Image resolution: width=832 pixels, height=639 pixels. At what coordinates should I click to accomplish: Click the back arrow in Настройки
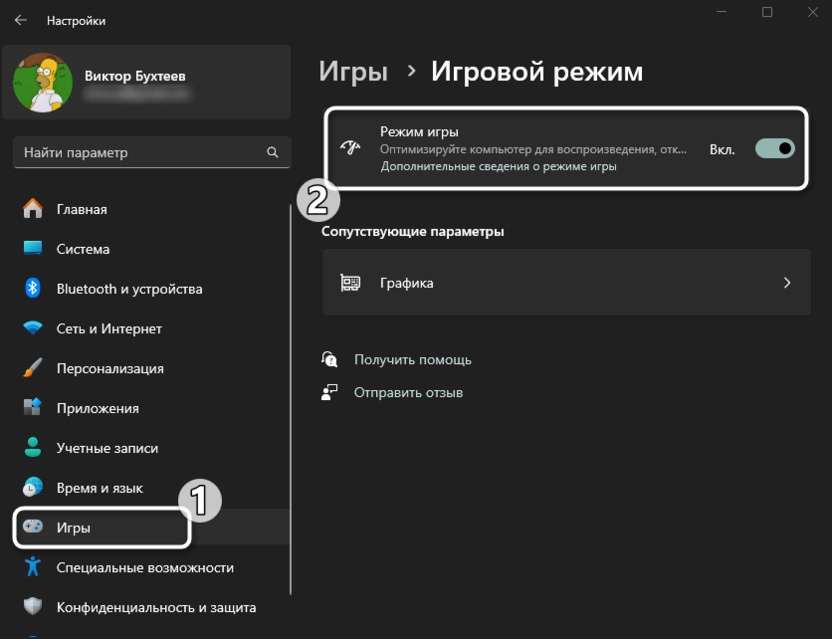click(20, 20)
